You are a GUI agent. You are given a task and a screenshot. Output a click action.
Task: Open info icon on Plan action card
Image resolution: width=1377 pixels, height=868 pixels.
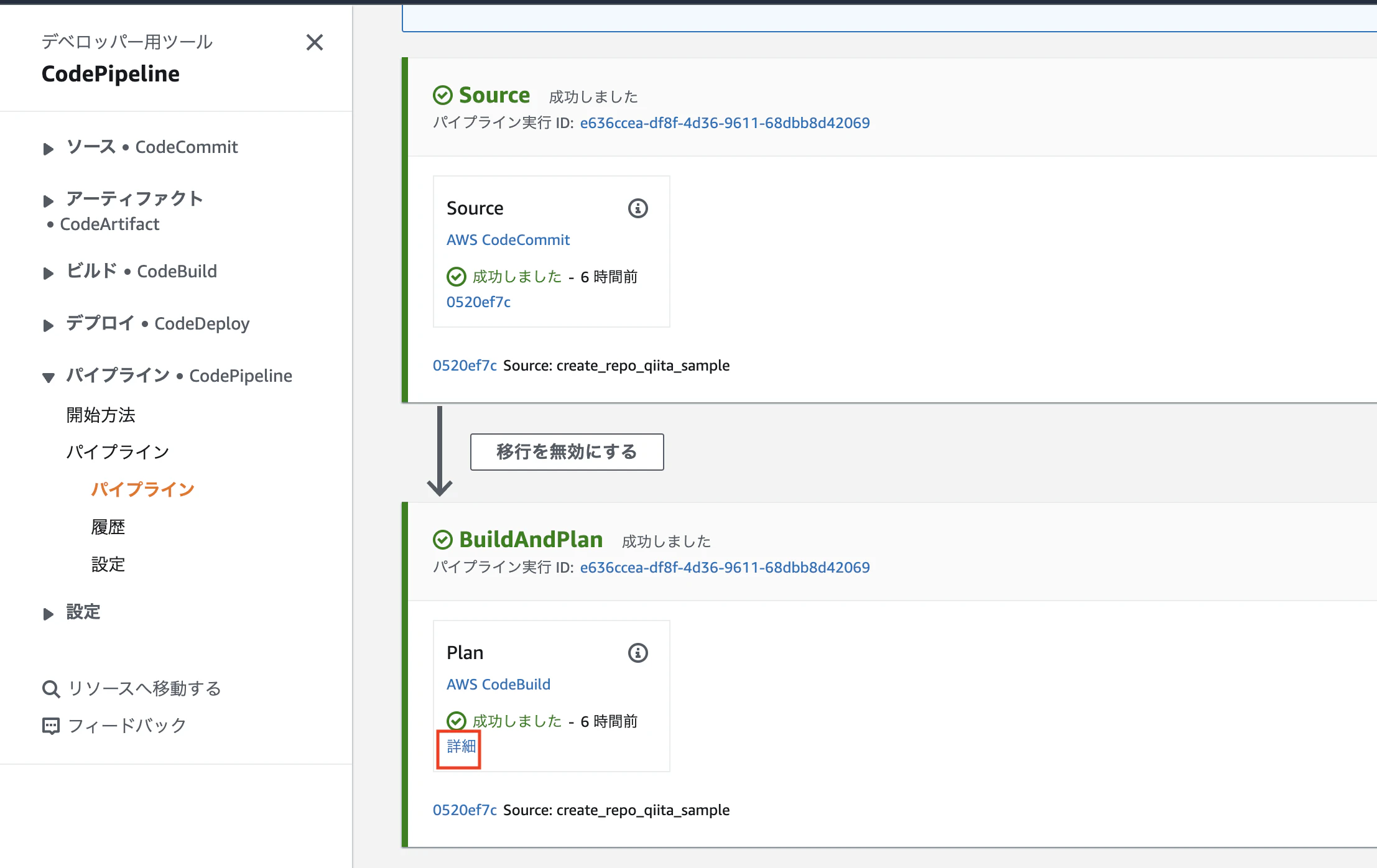tap(637, 653)
